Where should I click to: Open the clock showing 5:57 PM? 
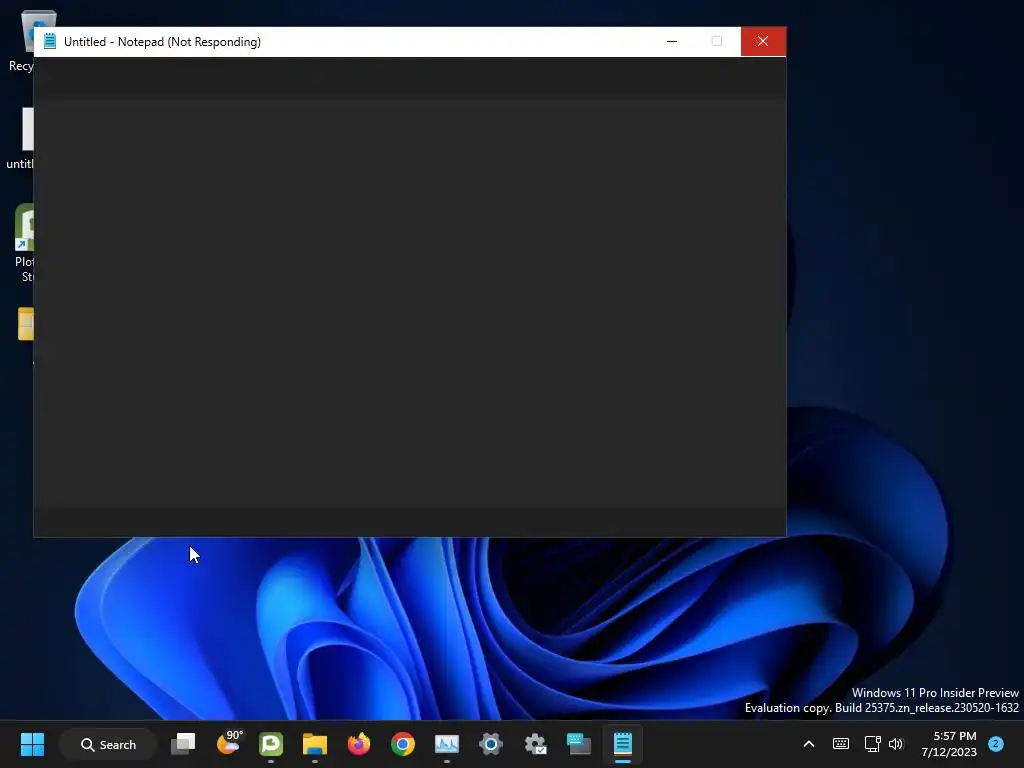949,744
